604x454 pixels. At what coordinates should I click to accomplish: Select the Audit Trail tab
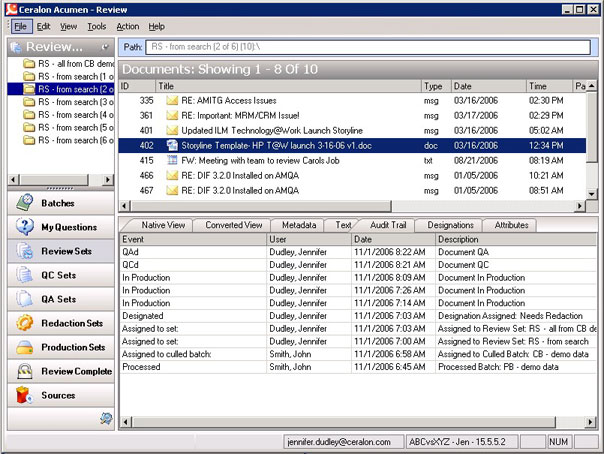[x=388, y=225]
